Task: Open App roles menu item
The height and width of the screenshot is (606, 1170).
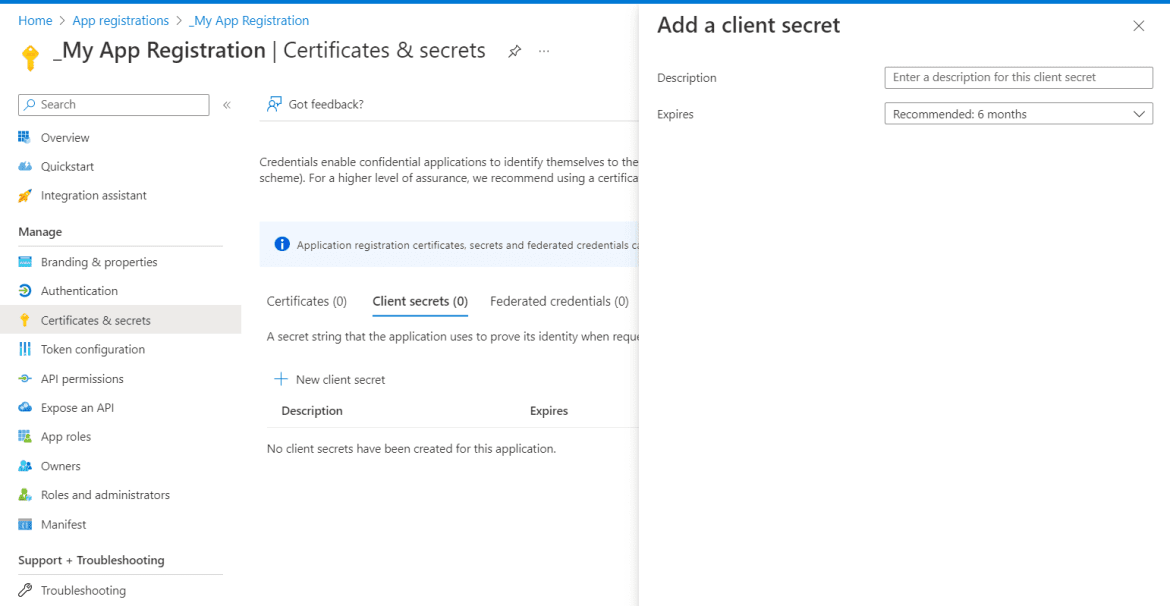Action: pos(66,437)
